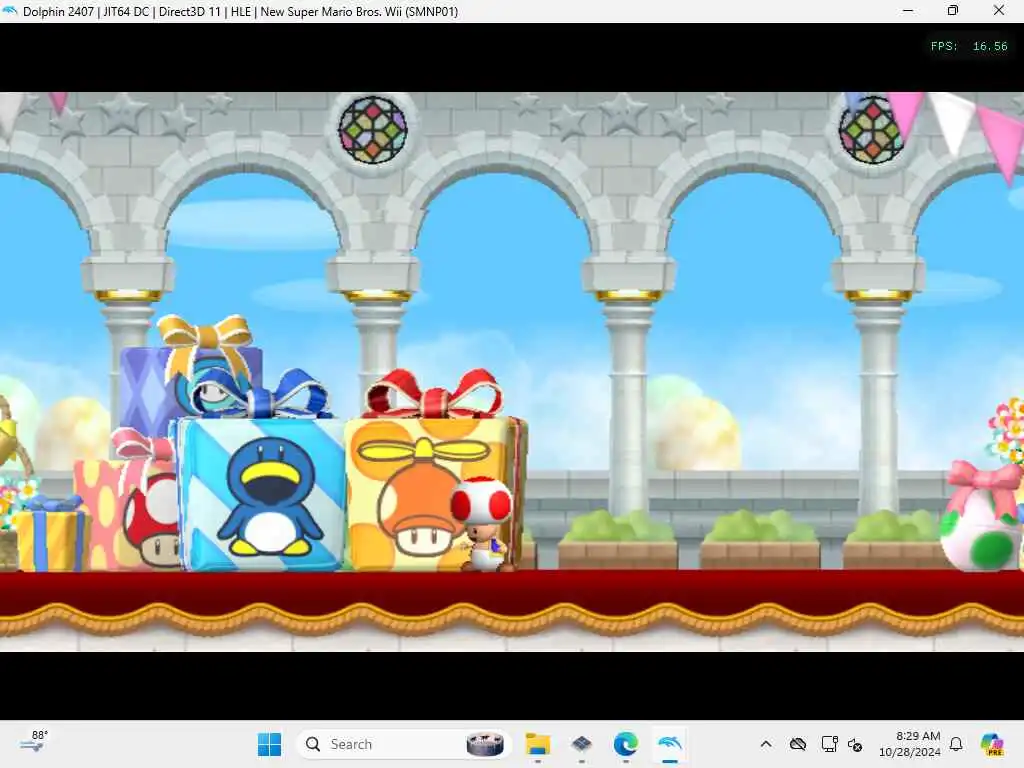Click the Toad character in the game
The image size is (1024, 768).
484,524
